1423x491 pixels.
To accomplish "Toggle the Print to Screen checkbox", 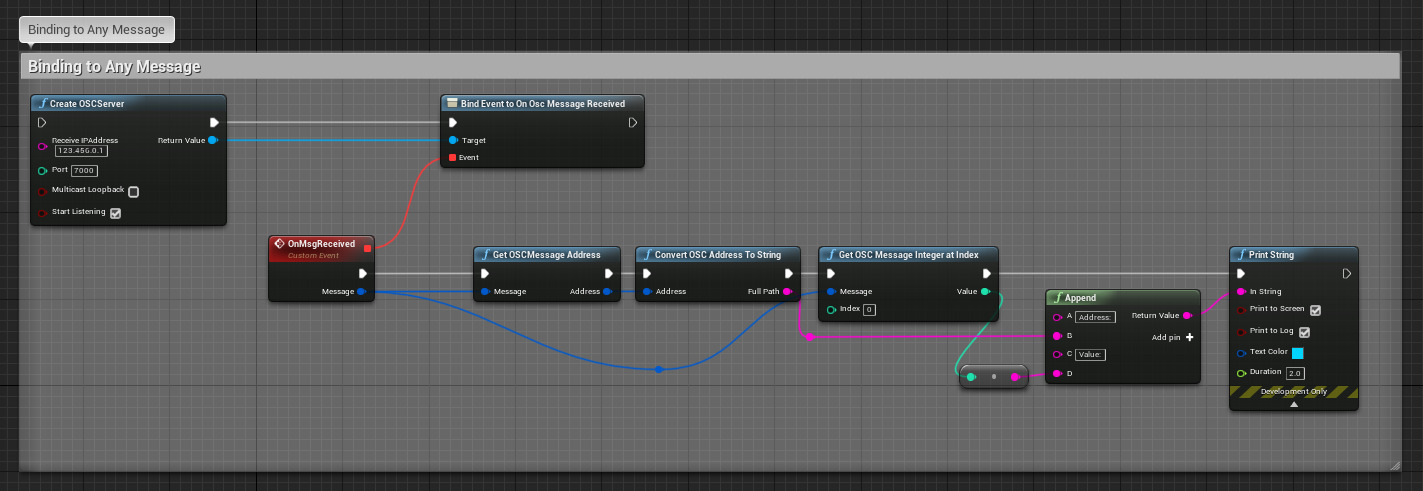I will click(1315, 310).
